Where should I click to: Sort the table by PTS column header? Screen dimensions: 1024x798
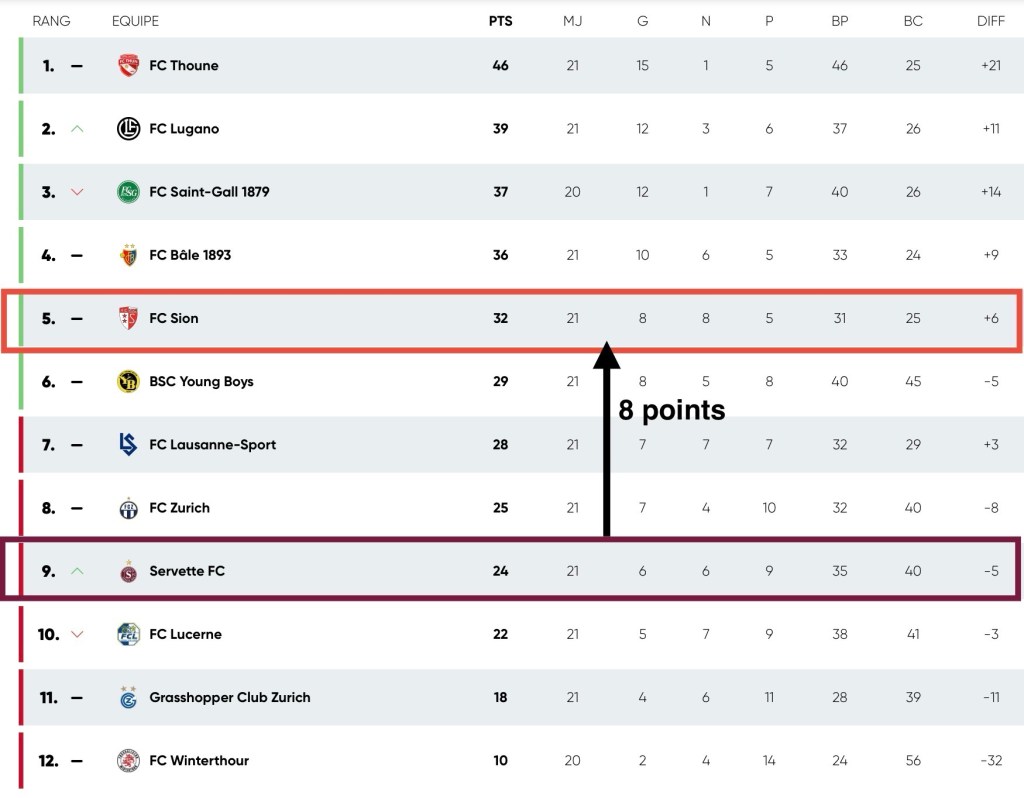pos(500,21)
